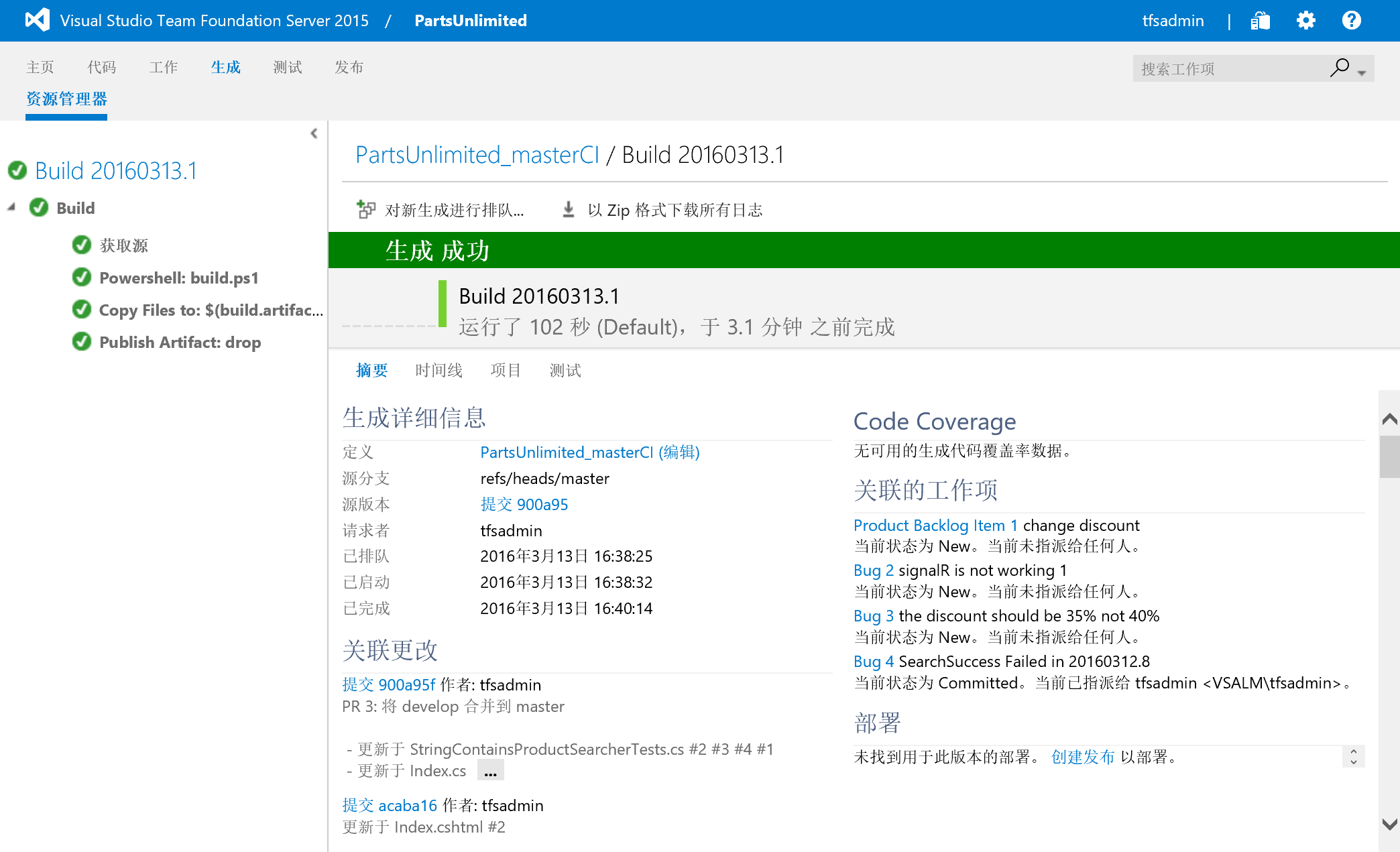Select the 获取源 step

123,246
